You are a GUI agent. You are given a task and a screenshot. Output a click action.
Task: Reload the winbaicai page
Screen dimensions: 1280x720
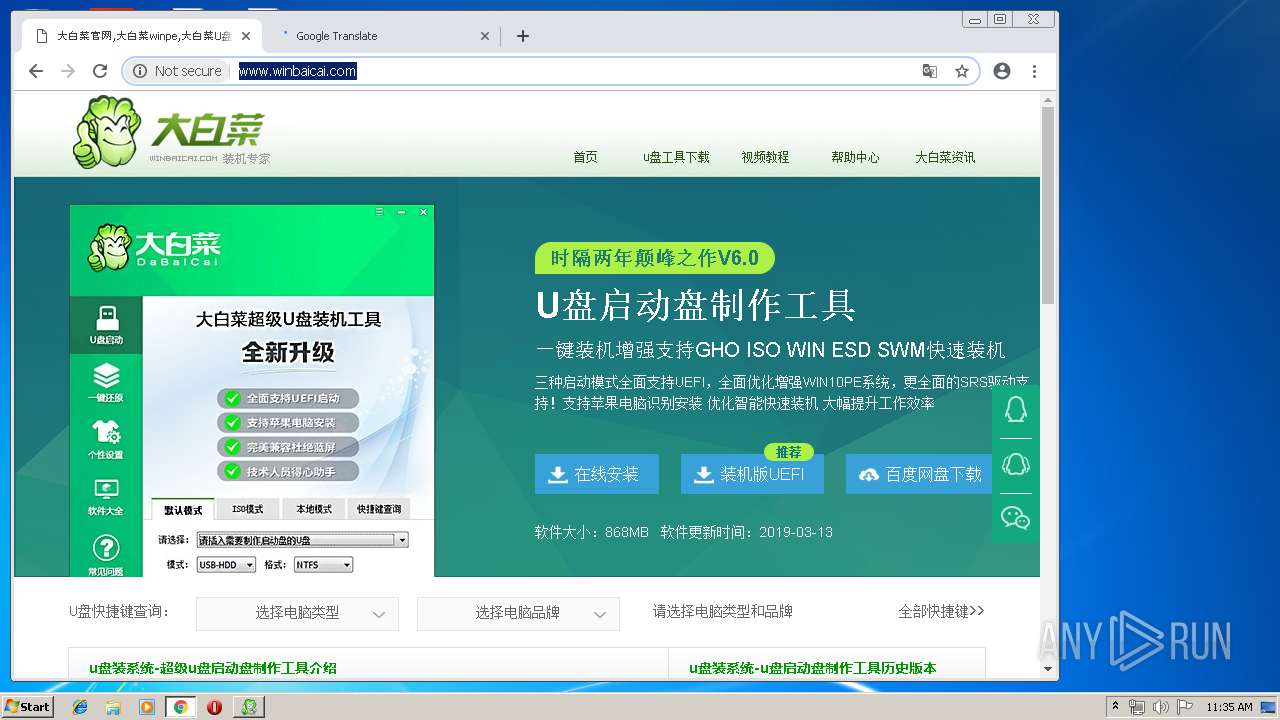(100, 71)
